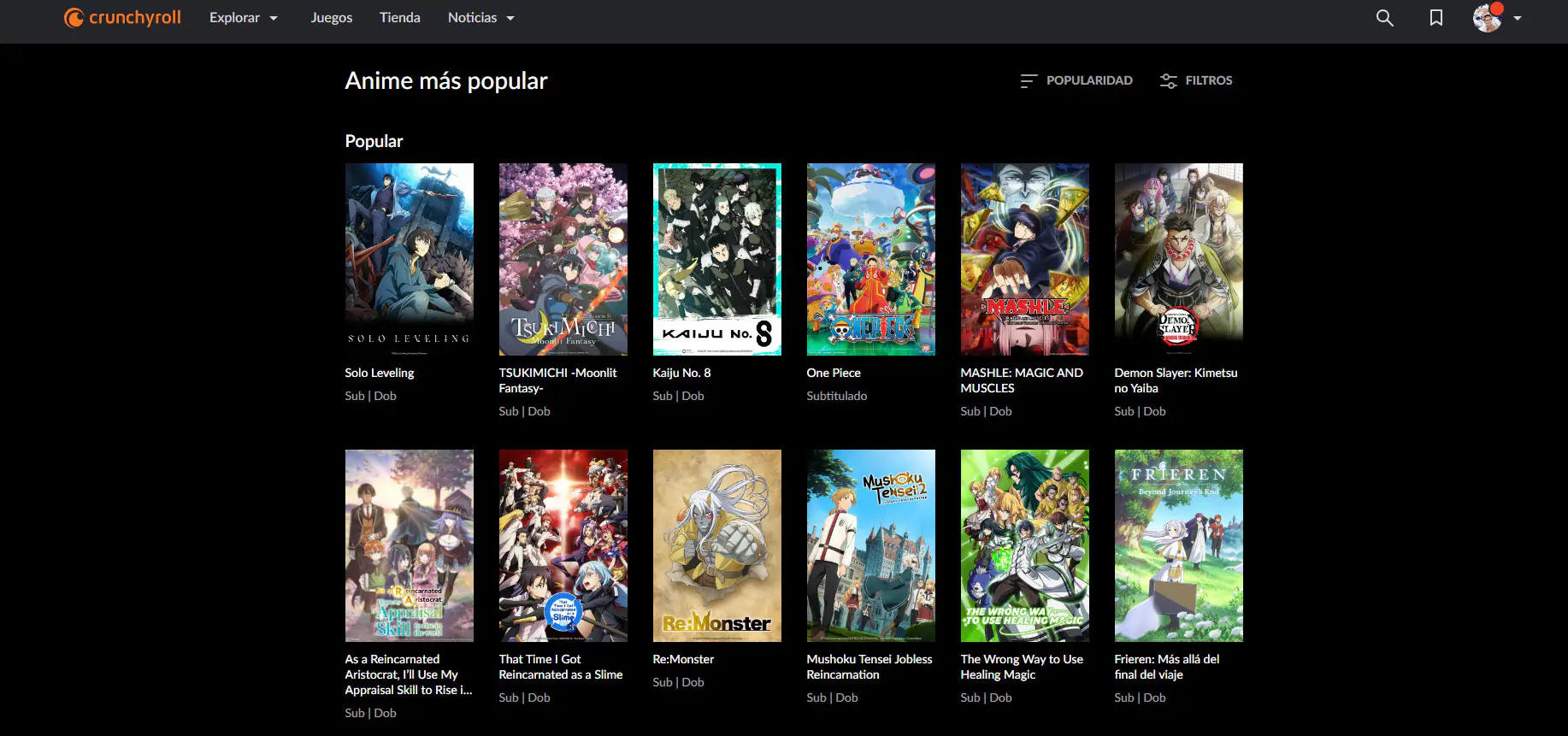Expand the Explorar dropdown menu

(244, 18)
